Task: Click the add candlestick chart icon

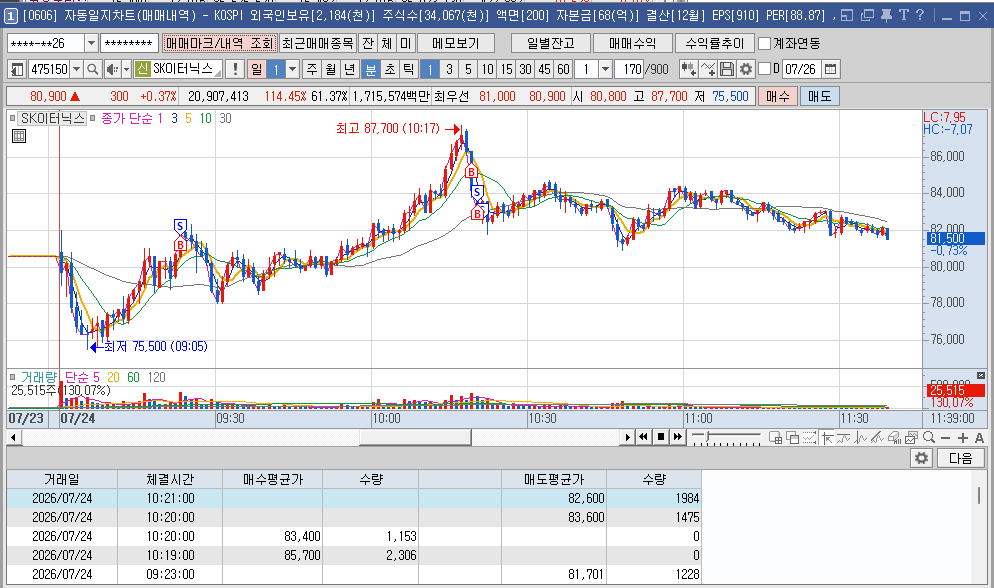Action: coord(688,69)
